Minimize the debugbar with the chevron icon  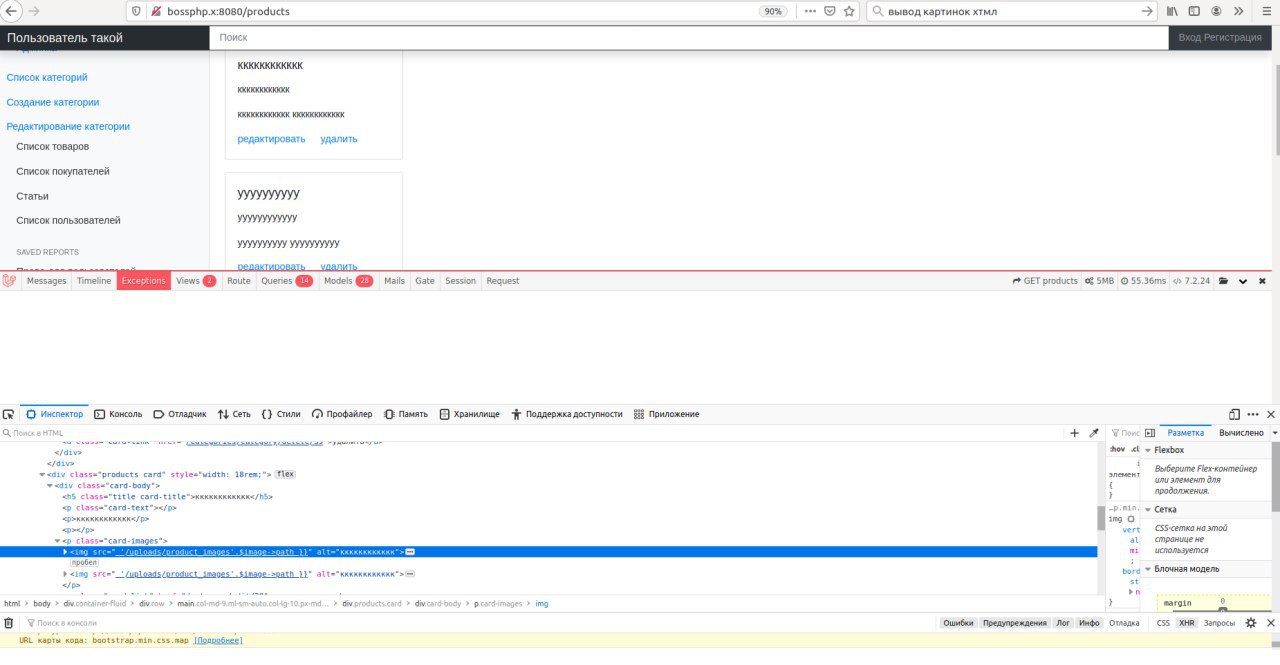point(1243,281)
